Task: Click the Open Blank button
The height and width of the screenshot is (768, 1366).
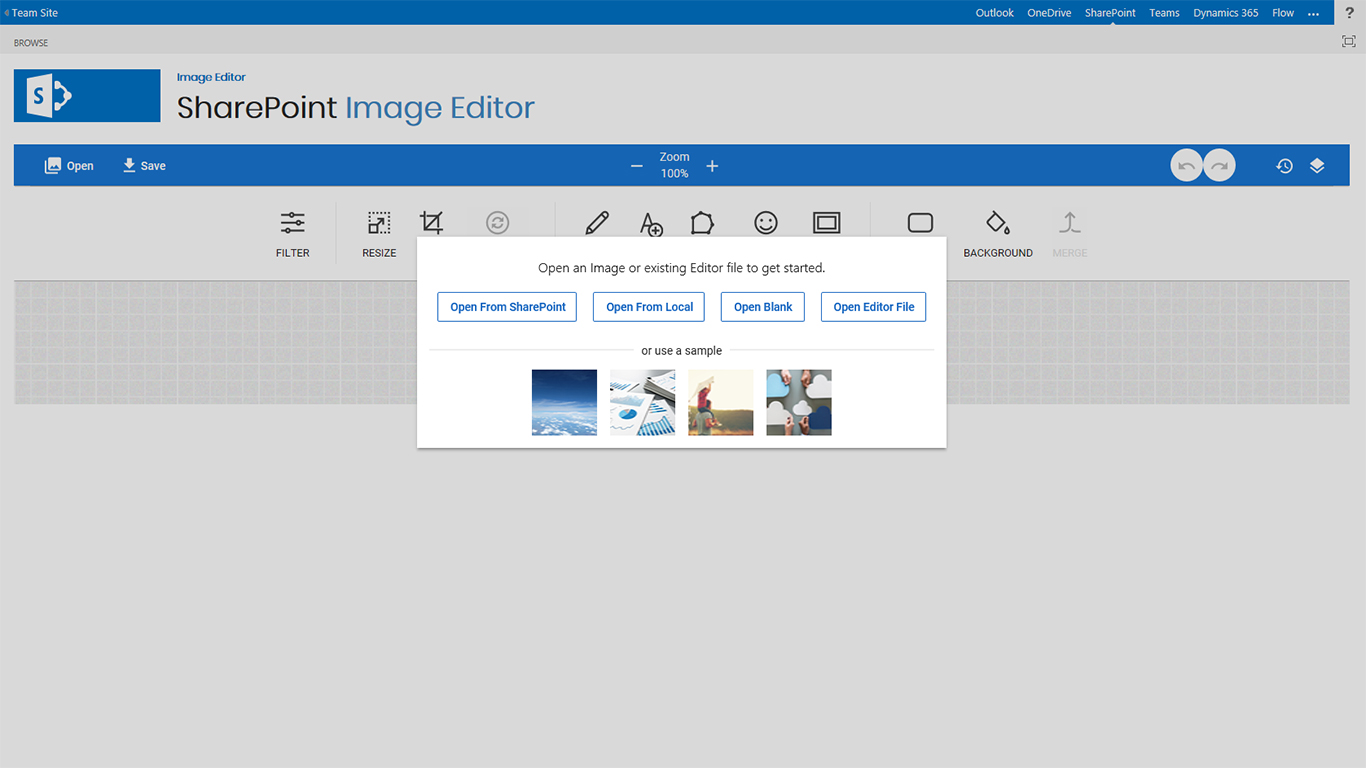Action: click(x=763, y=307)
